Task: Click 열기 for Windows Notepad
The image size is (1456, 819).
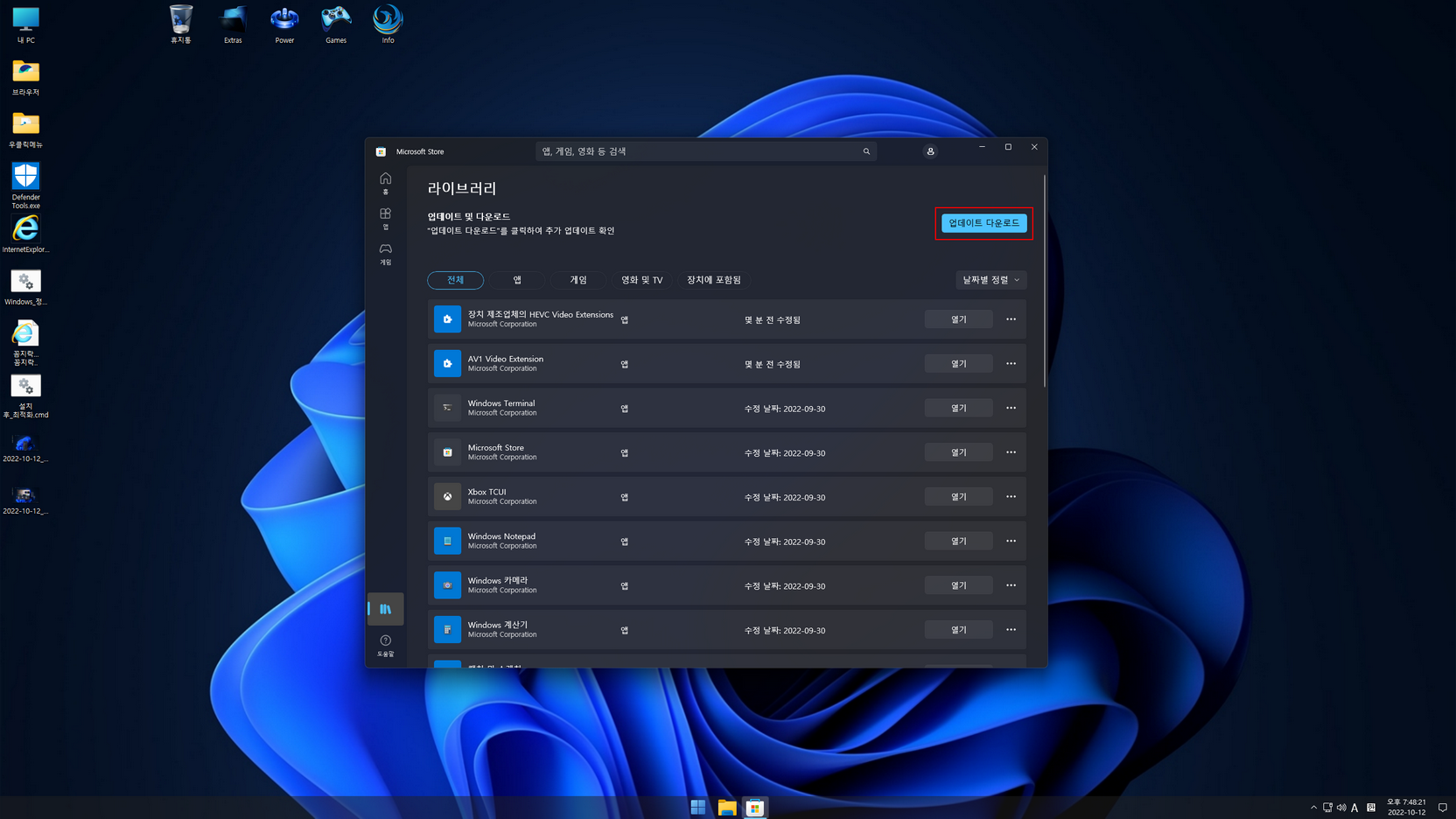Action: [959, 541]
